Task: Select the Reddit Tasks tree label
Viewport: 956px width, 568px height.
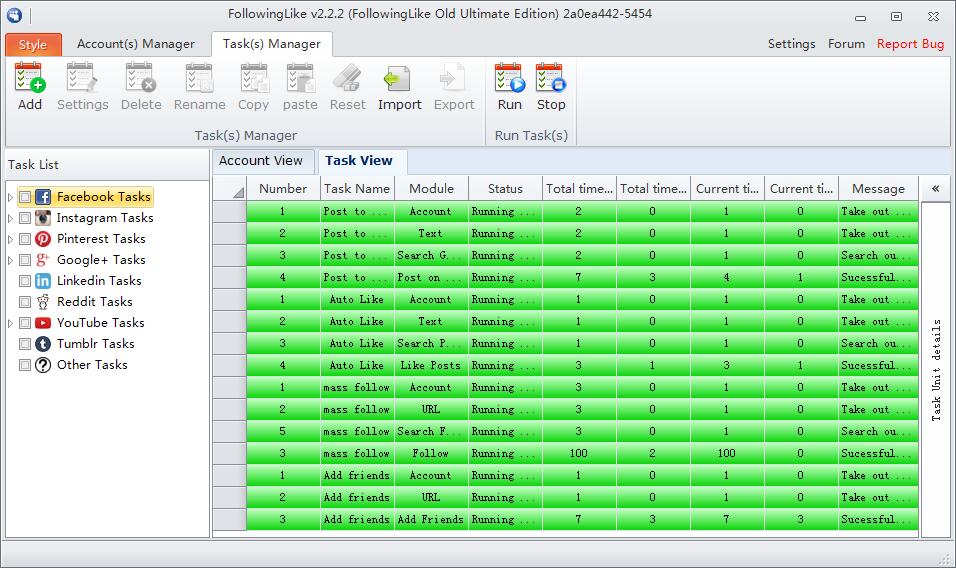Action: 95,302
